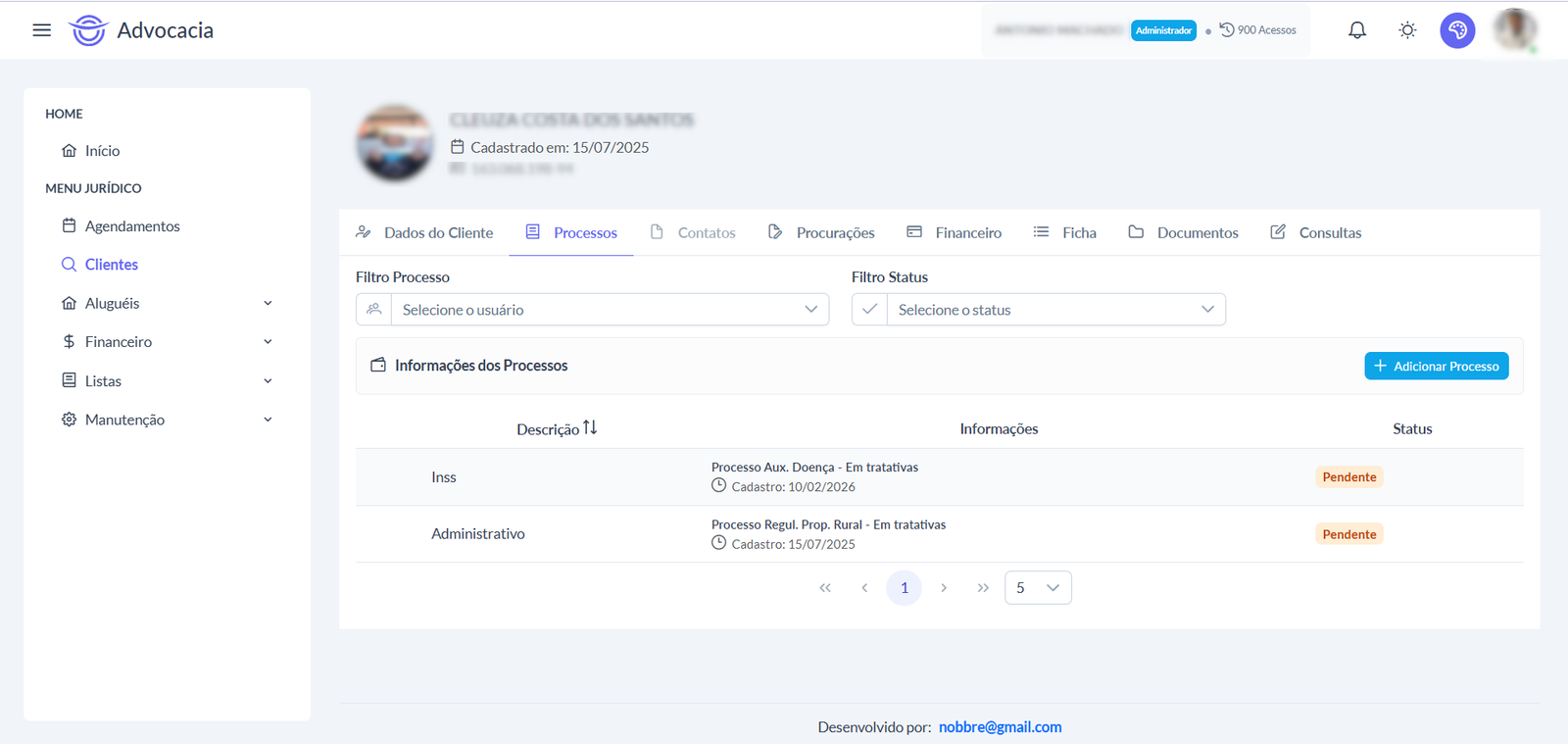Switch to the Procurações tab
The height and width of the screenshot is (744, 1568).
click(821, 232)
